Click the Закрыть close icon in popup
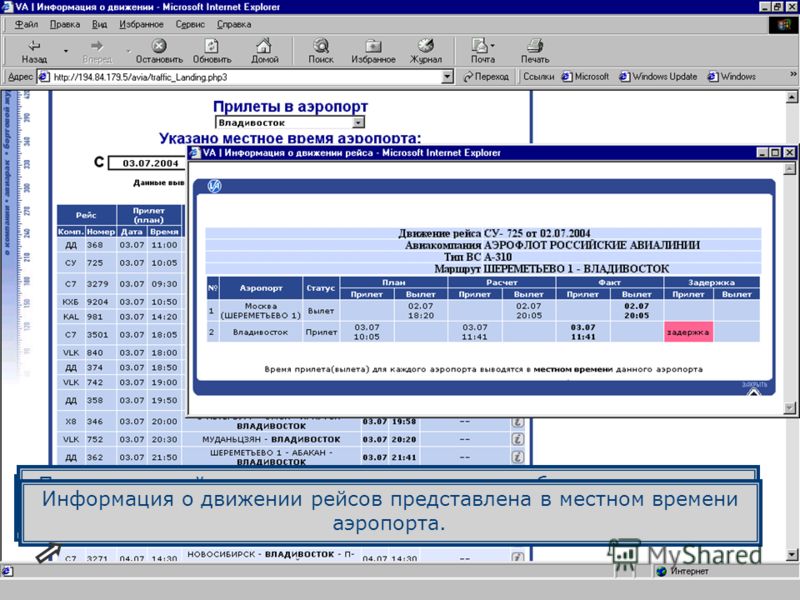This screenshot has height=600, width=800. point(754,389)
